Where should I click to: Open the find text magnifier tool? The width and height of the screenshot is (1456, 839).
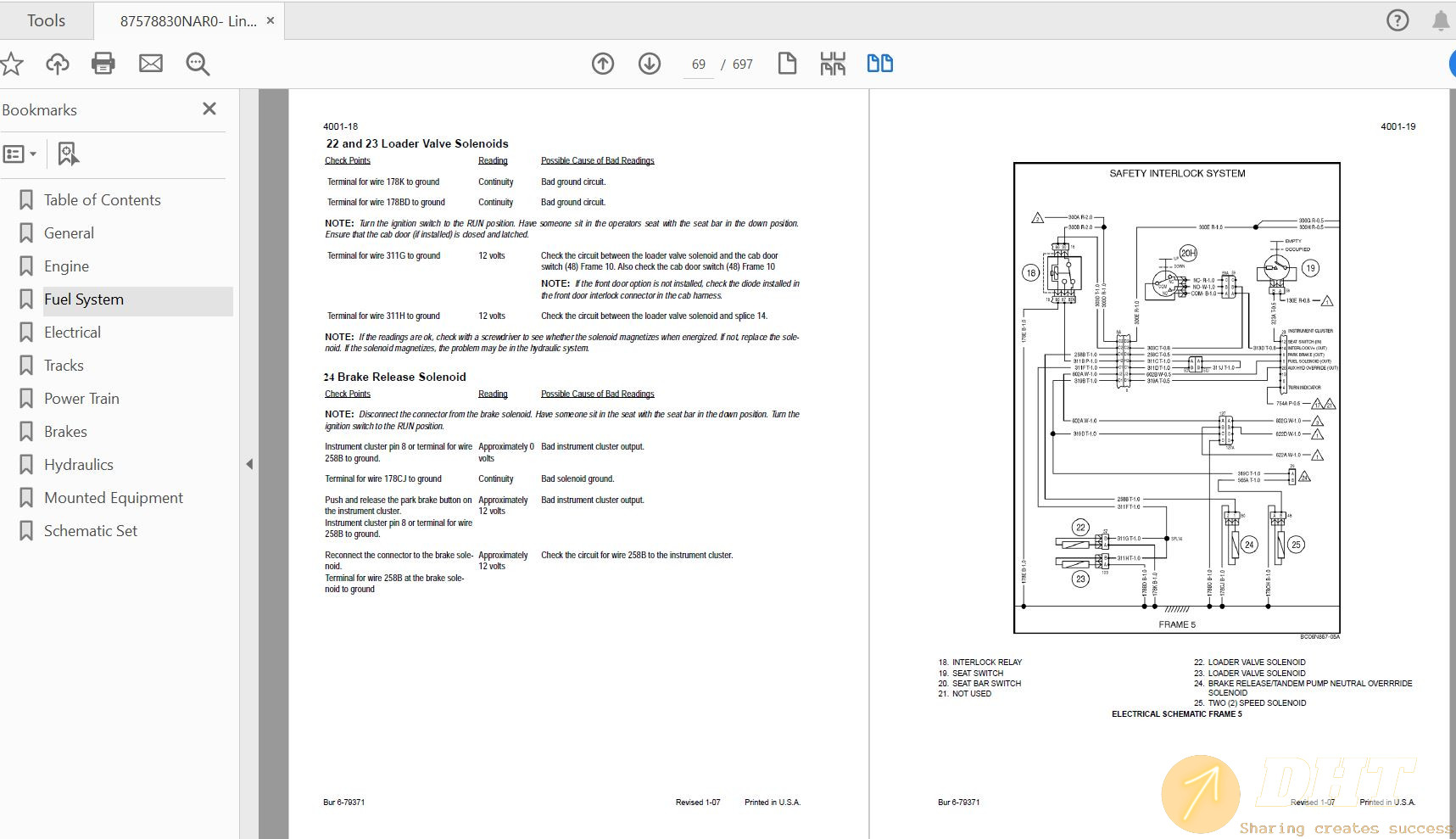[x=198, y=64]
